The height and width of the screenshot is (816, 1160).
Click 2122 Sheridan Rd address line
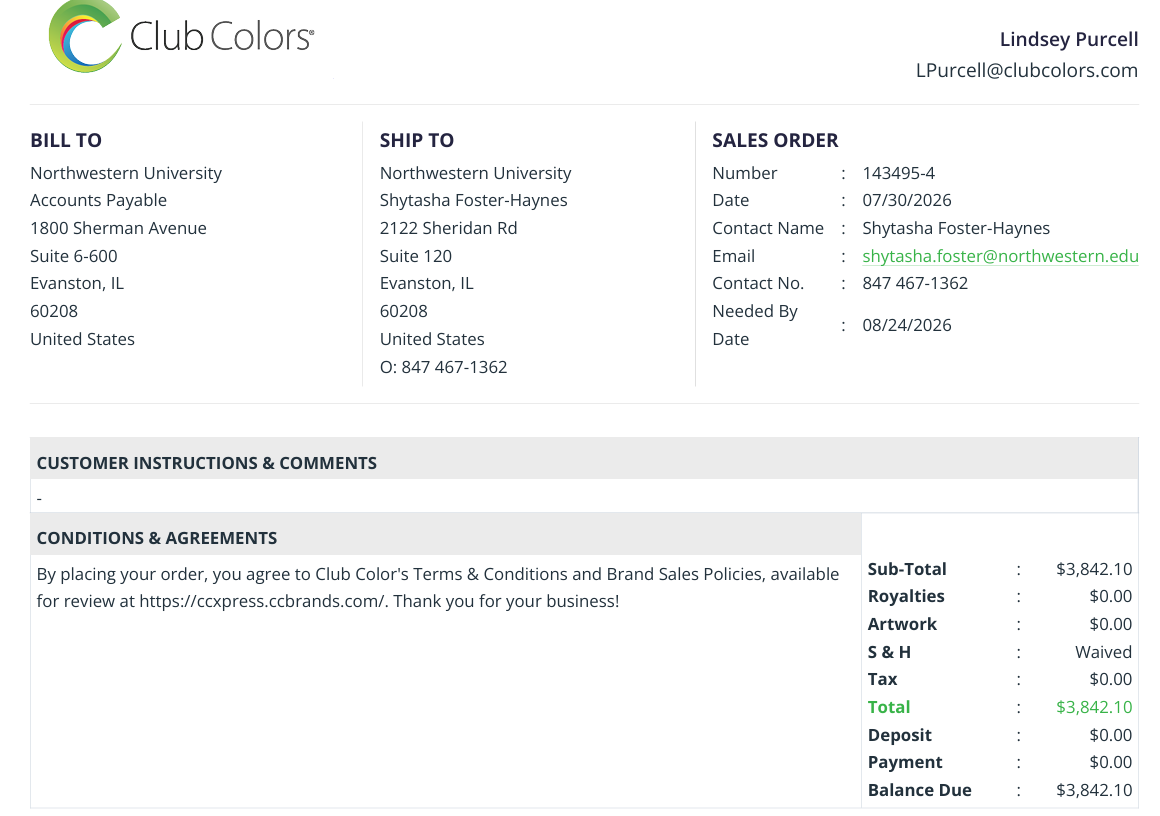coord(448,229)
